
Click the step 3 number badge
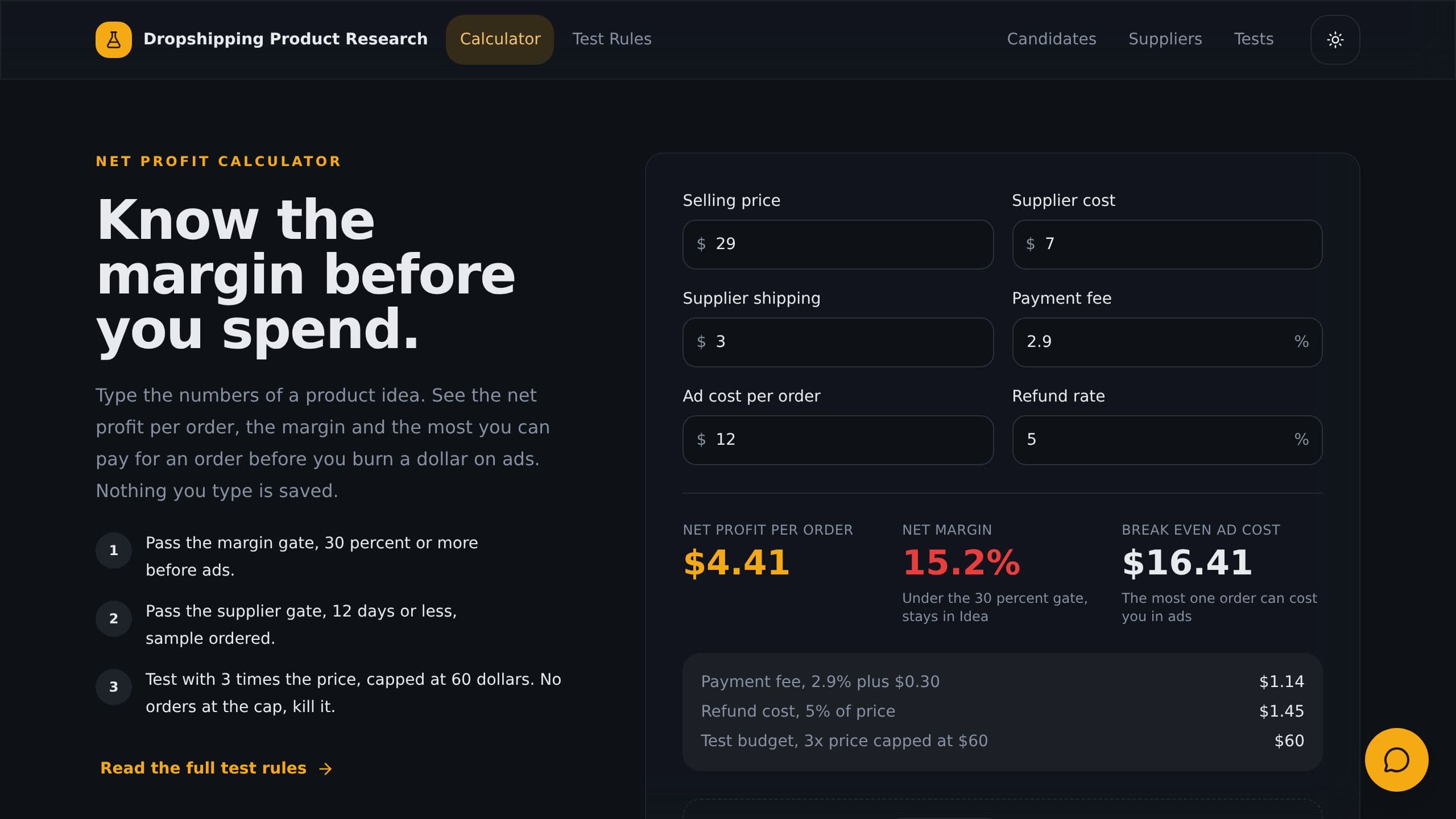click(x=114, y=687)
